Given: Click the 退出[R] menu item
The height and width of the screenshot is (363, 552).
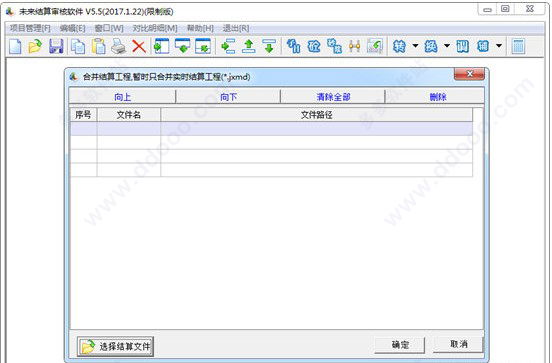Looking at the screenshot, I should 236,28.
